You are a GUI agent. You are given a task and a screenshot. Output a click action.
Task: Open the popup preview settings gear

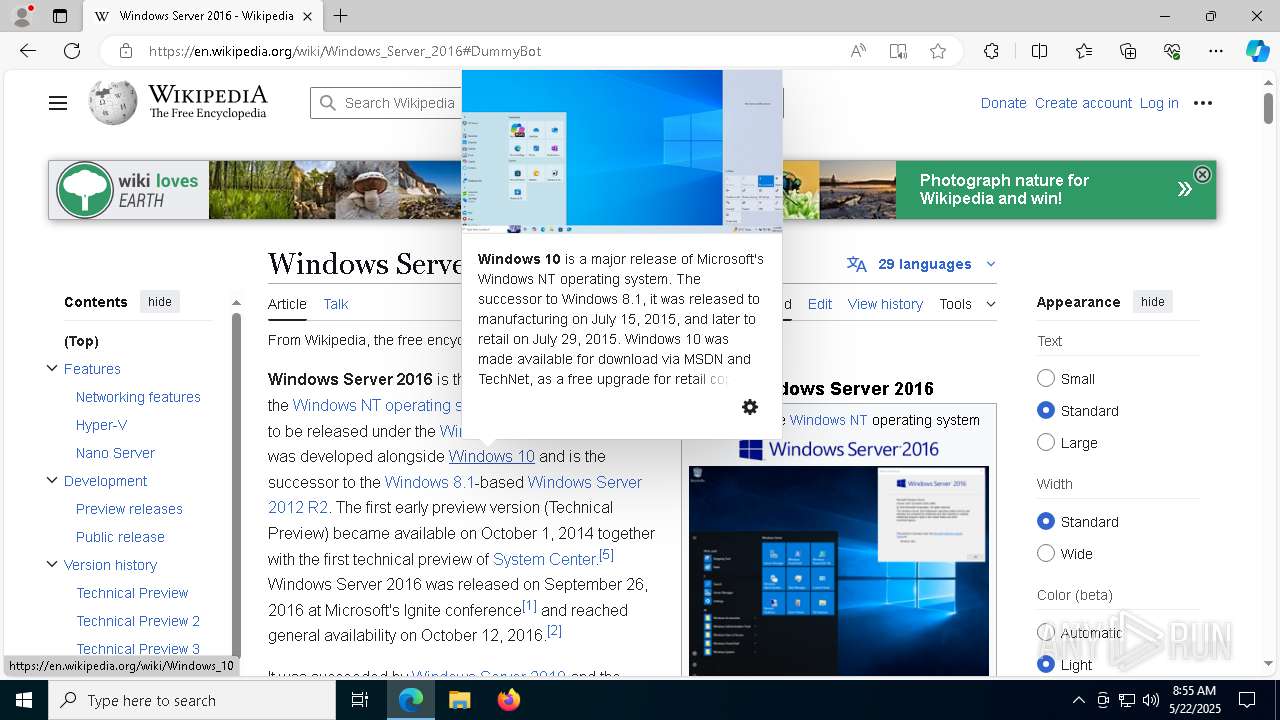(x=750, y=407)
